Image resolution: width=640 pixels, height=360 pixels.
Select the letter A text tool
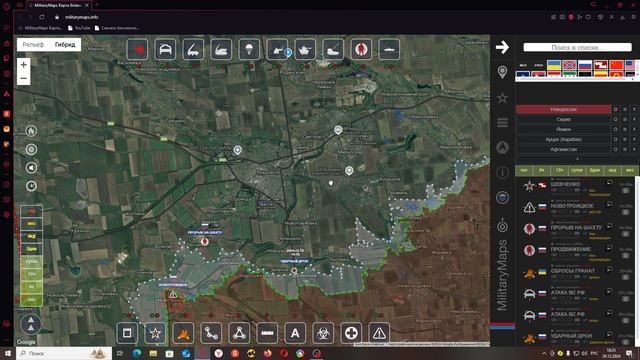tap(295, 333)
